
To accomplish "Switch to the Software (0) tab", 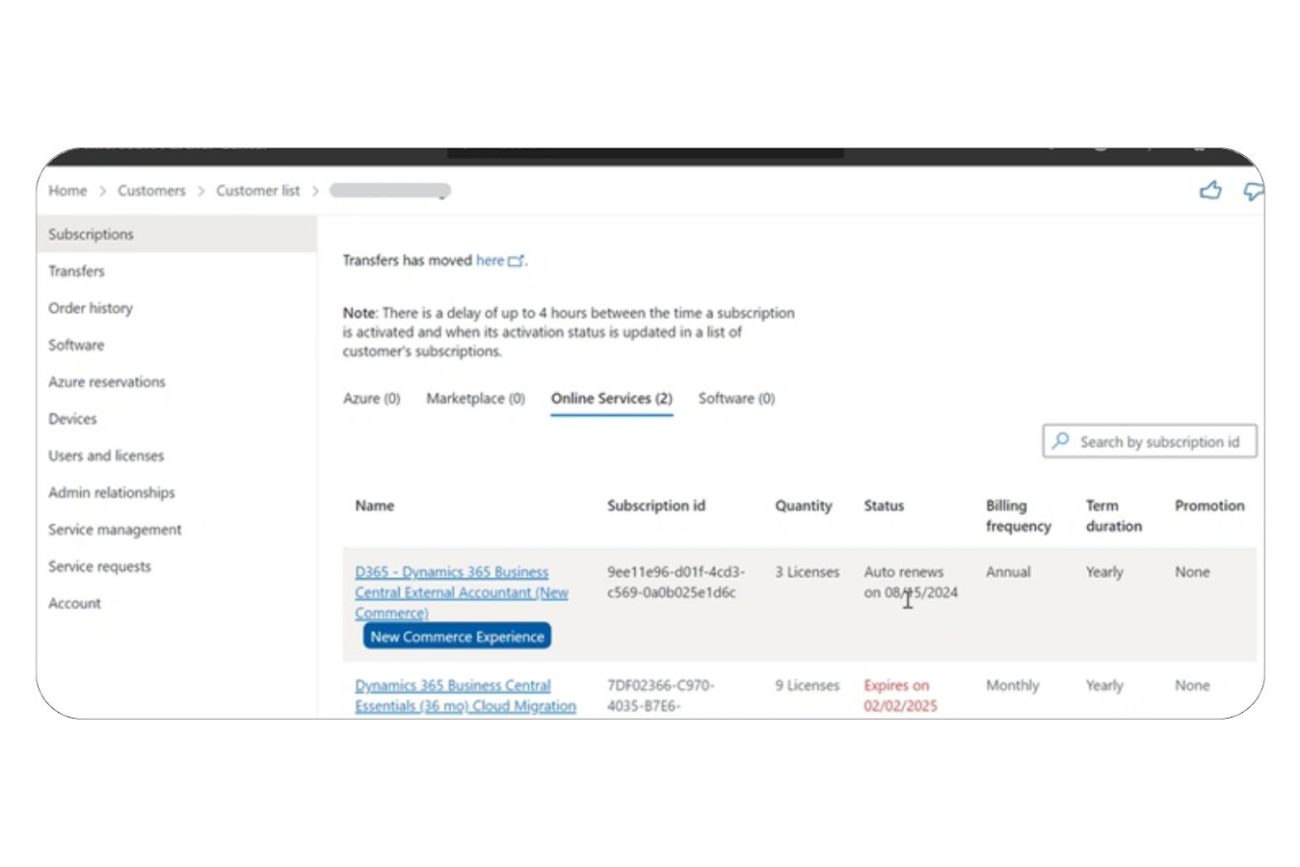I will coord(737,398).
